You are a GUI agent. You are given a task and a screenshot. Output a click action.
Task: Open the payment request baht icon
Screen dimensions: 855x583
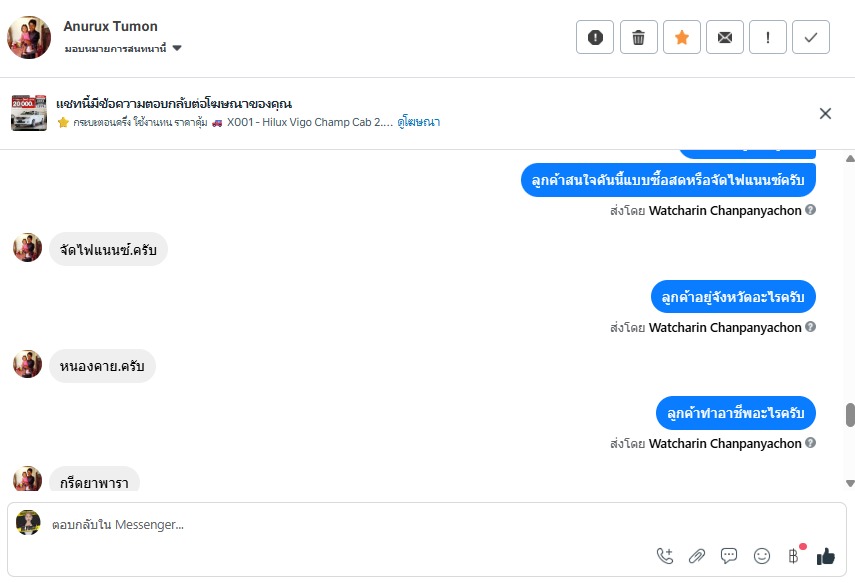tap(793, 556)
